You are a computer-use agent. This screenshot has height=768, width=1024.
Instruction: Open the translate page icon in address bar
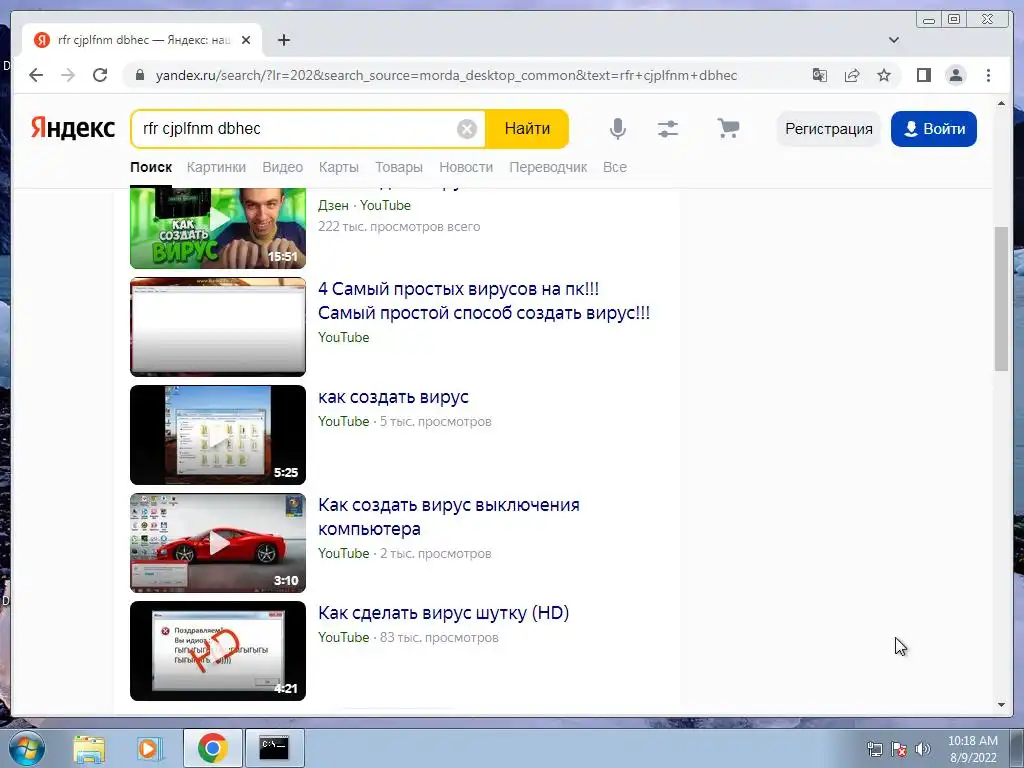click(x=820, y=75)
